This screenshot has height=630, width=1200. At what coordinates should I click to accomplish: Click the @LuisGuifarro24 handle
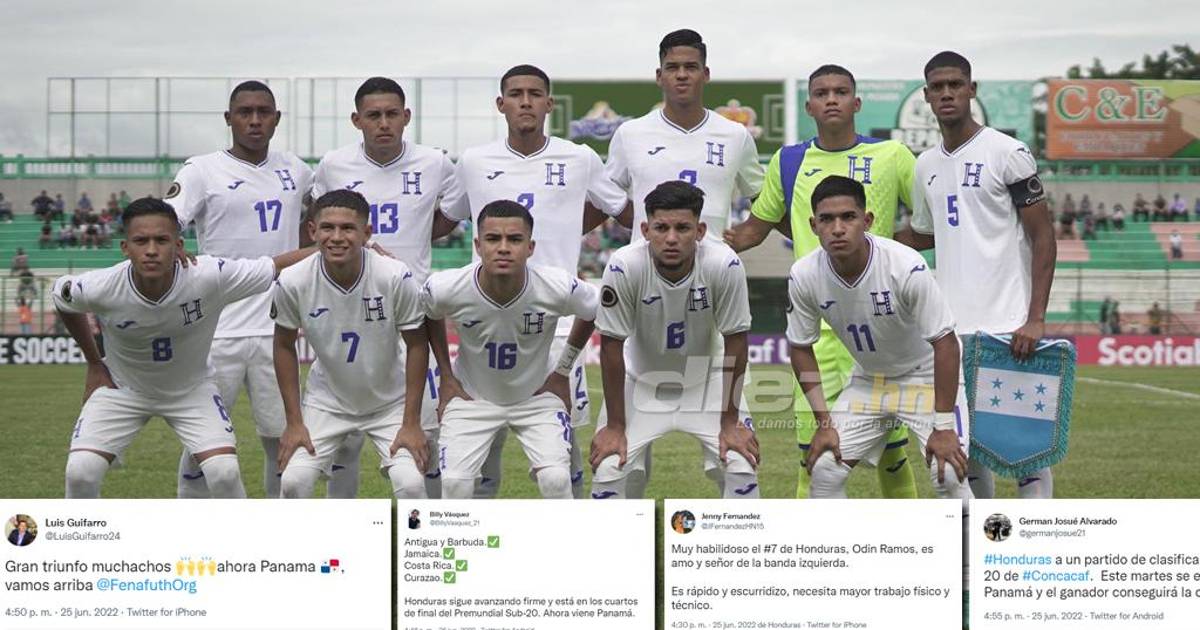[82, 536]
